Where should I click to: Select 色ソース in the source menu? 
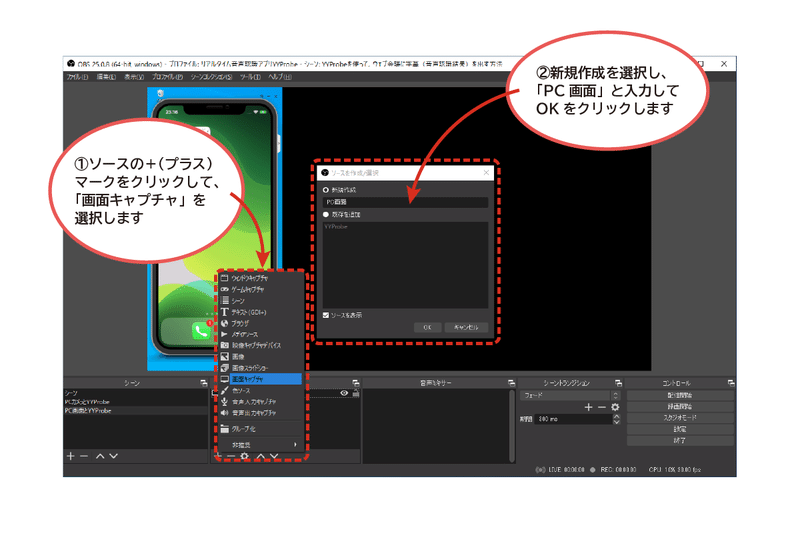(x=260, y=390)
